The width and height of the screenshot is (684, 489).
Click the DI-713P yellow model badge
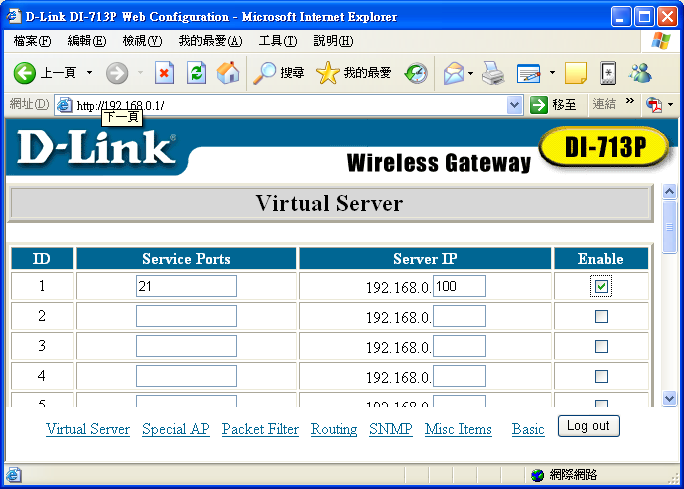605,147
